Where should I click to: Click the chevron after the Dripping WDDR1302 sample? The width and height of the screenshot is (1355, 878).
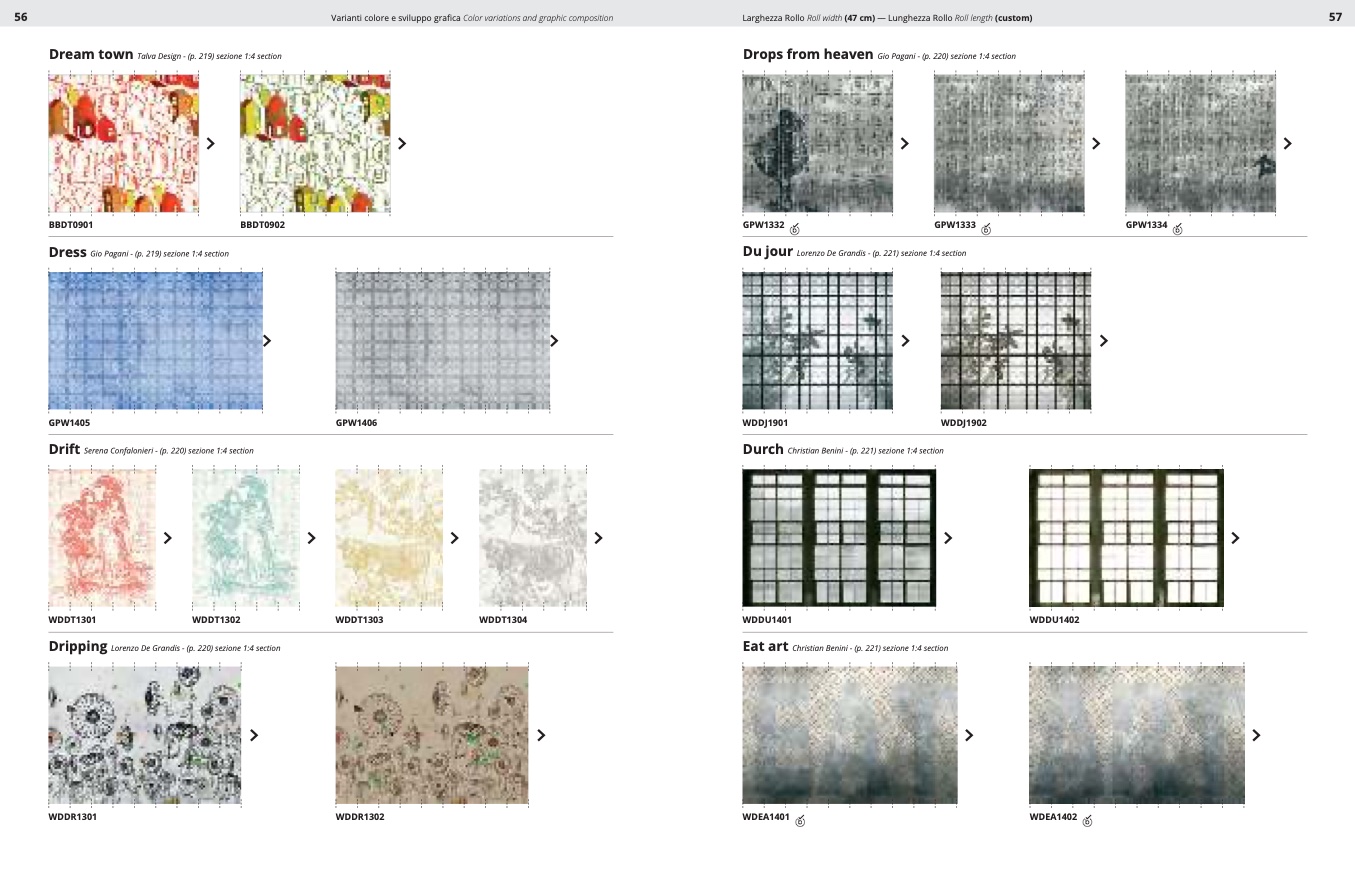pos(542,735)
